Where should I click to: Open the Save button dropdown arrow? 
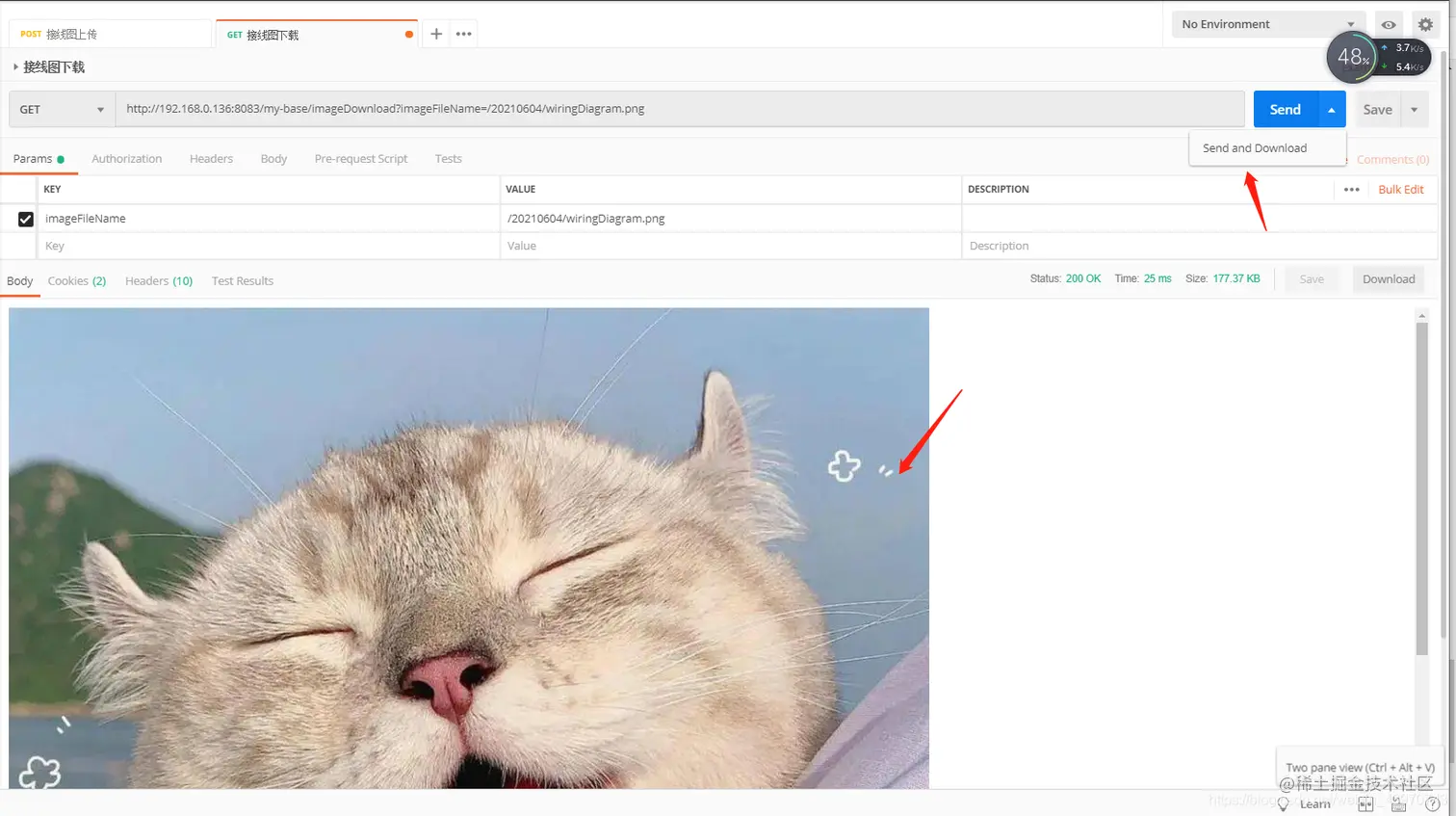[1415, 110]
